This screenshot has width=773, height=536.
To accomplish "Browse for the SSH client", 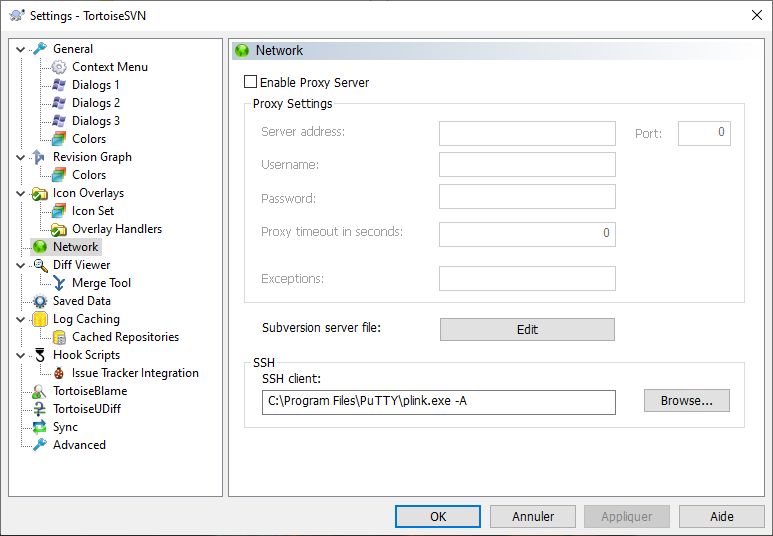I will coord(687,400).
